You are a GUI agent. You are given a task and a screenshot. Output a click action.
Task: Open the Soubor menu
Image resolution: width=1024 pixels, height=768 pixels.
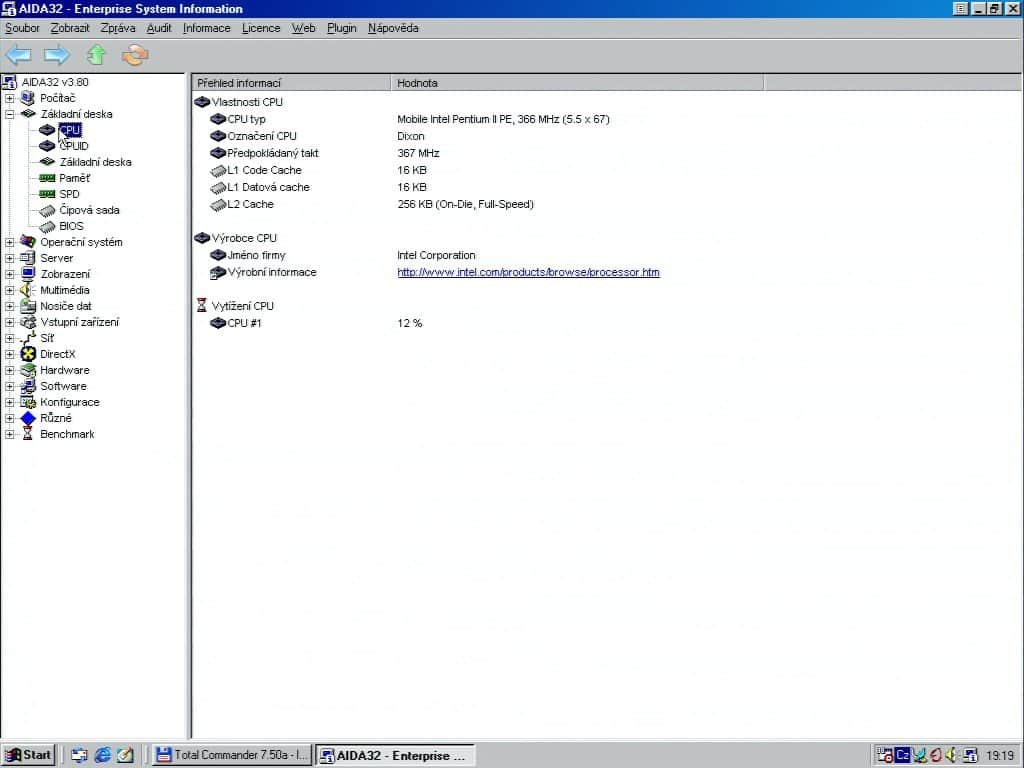click(22, 28)
